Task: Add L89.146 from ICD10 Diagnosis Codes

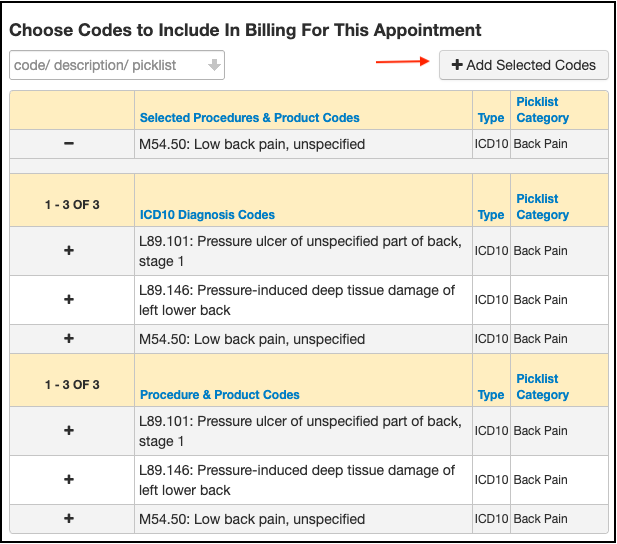Action: tap(69, 299)
